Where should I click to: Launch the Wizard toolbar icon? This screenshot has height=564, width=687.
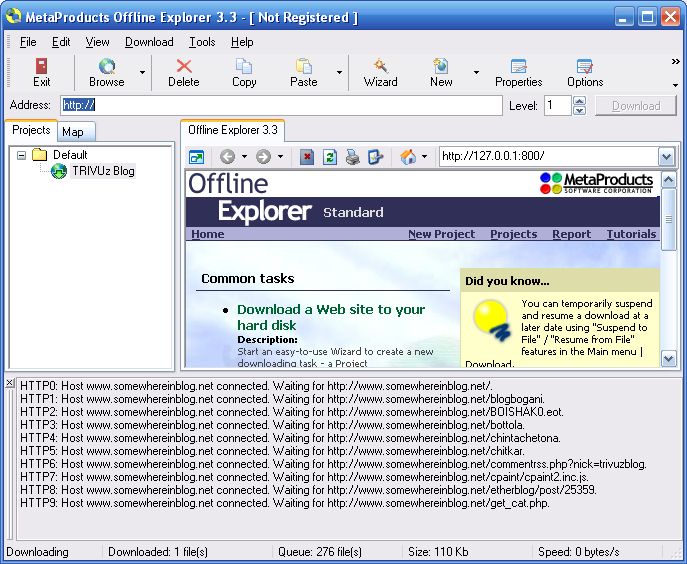point(380,67)
